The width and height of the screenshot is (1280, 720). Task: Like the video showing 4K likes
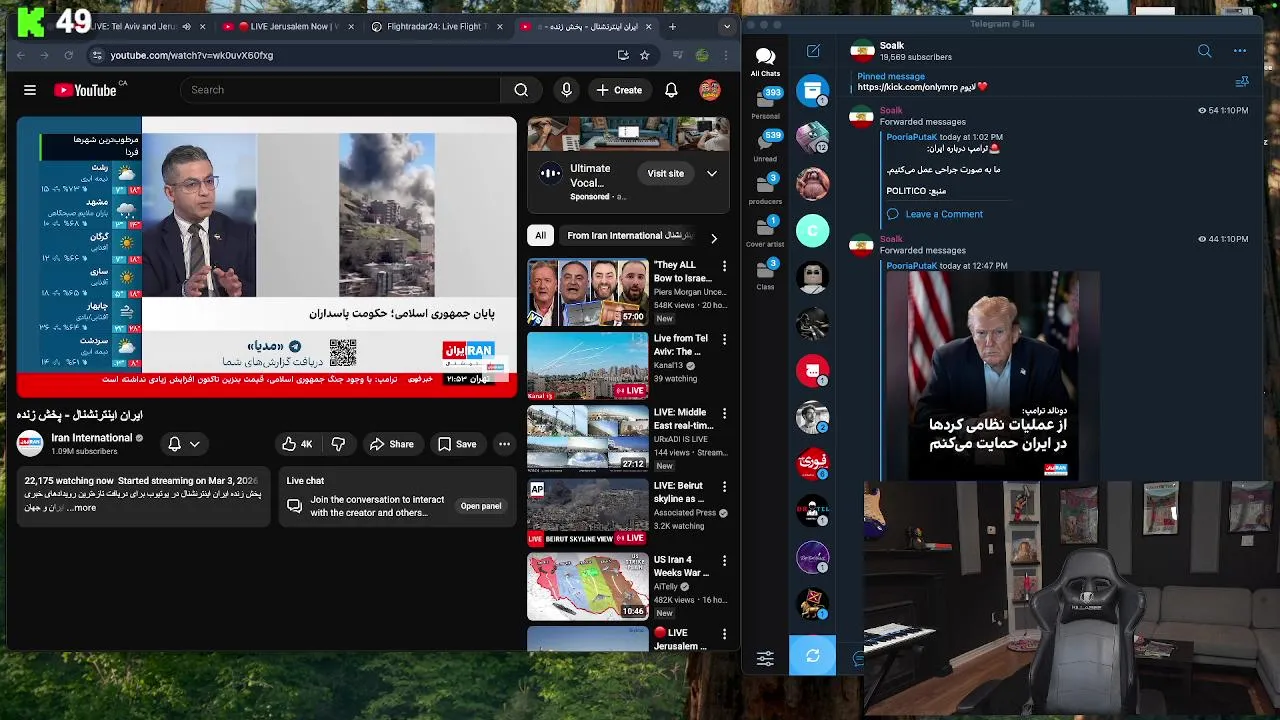297,444
